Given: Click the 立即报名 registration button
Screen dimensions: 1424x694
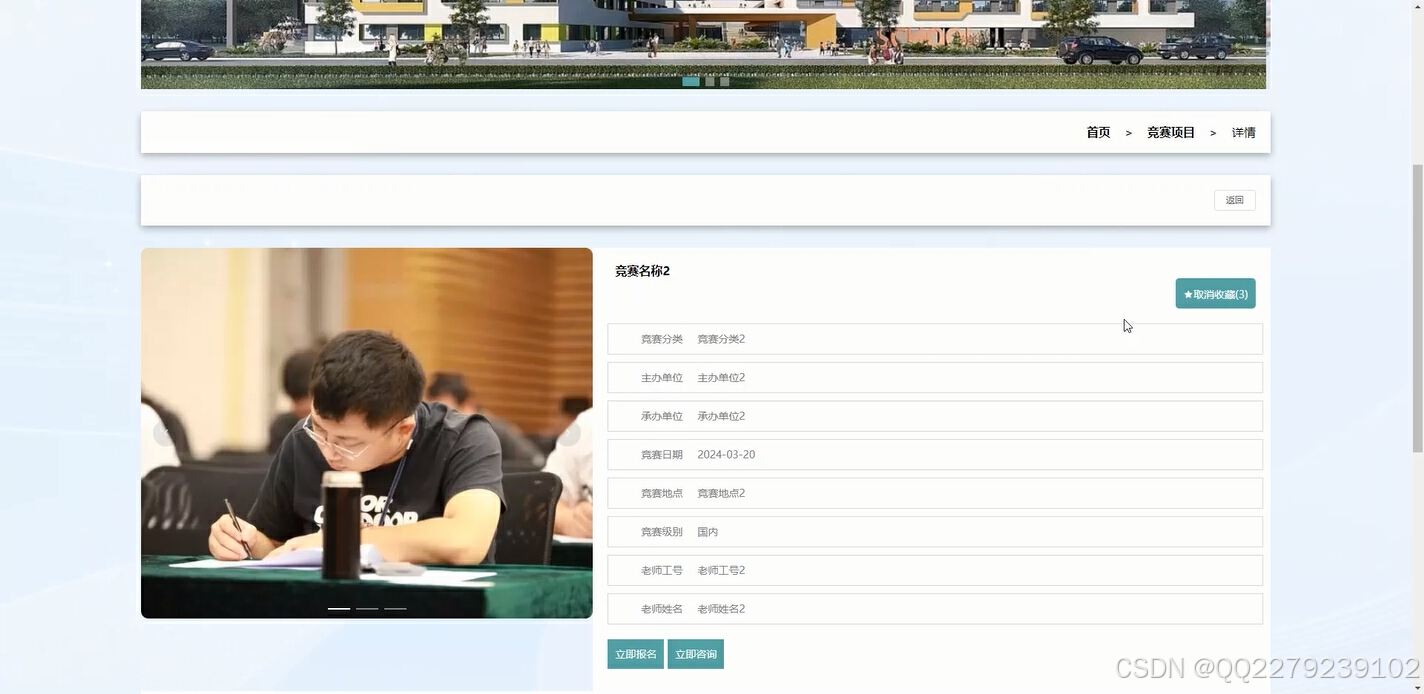Looking at the screenshot, I should click(x=635, y=653).
